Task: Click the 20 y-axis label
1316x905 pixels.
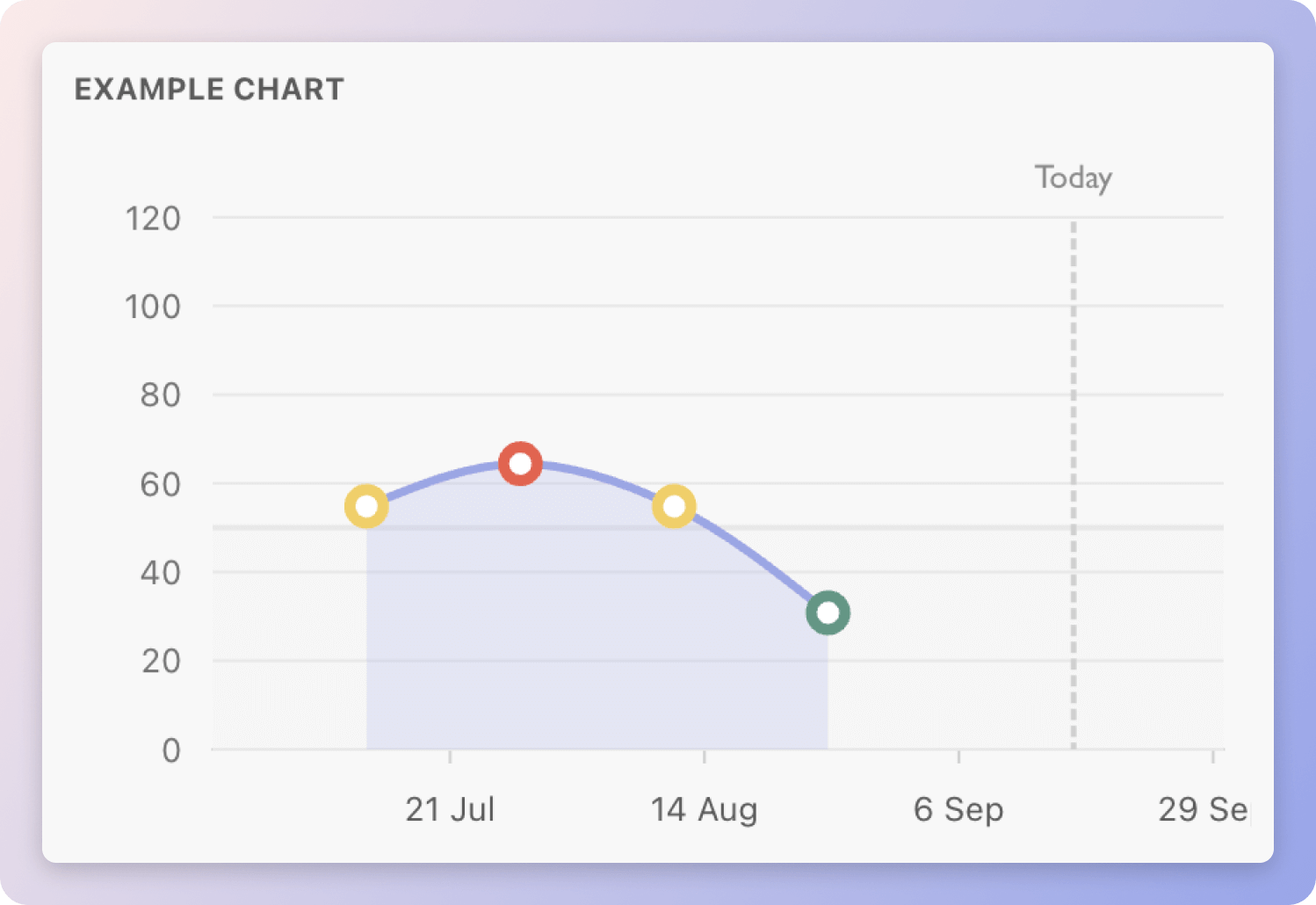Action: coord(161,661)
